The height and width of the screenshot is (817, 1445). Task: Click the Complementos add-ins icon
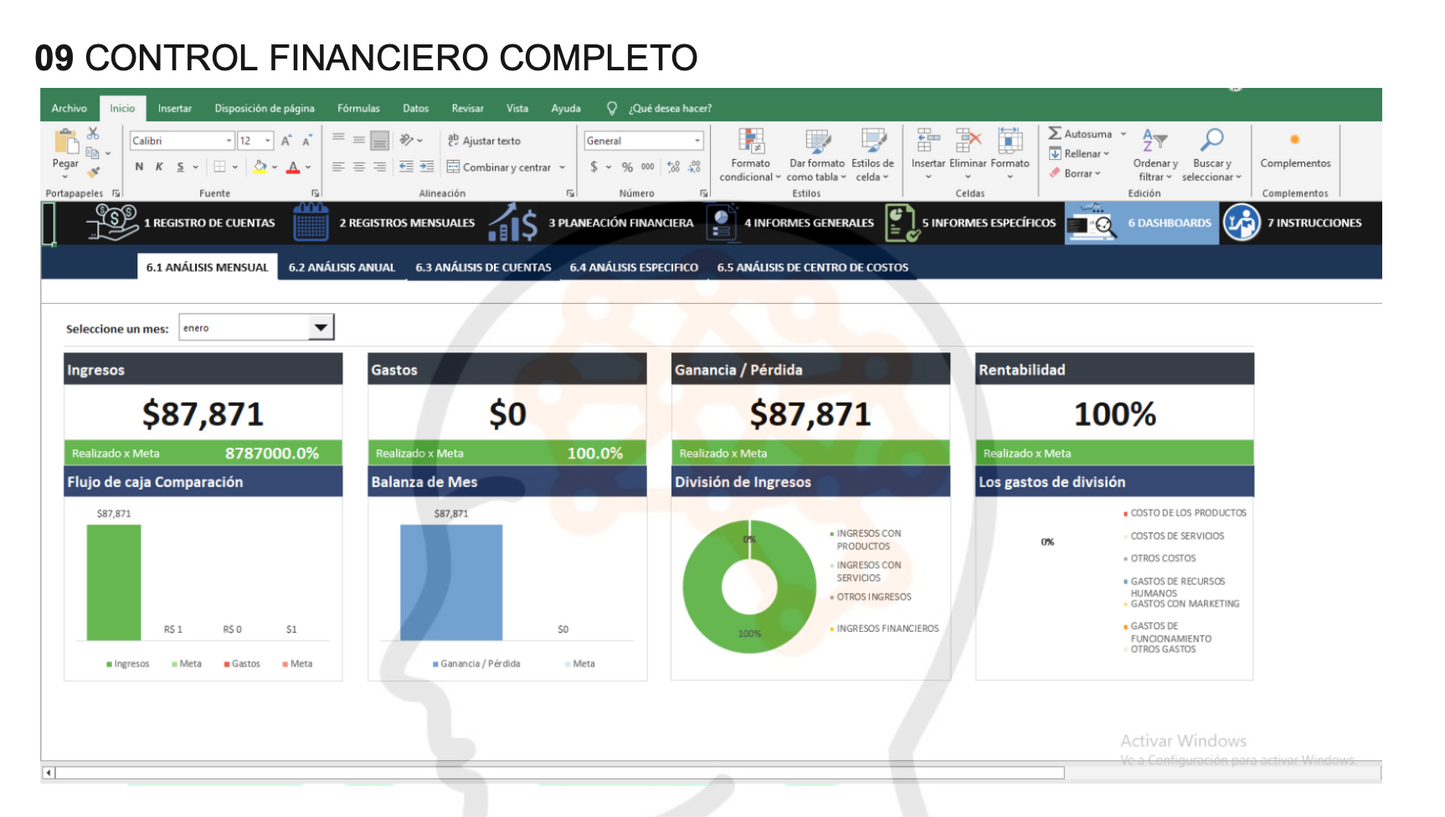[1295, 140]
